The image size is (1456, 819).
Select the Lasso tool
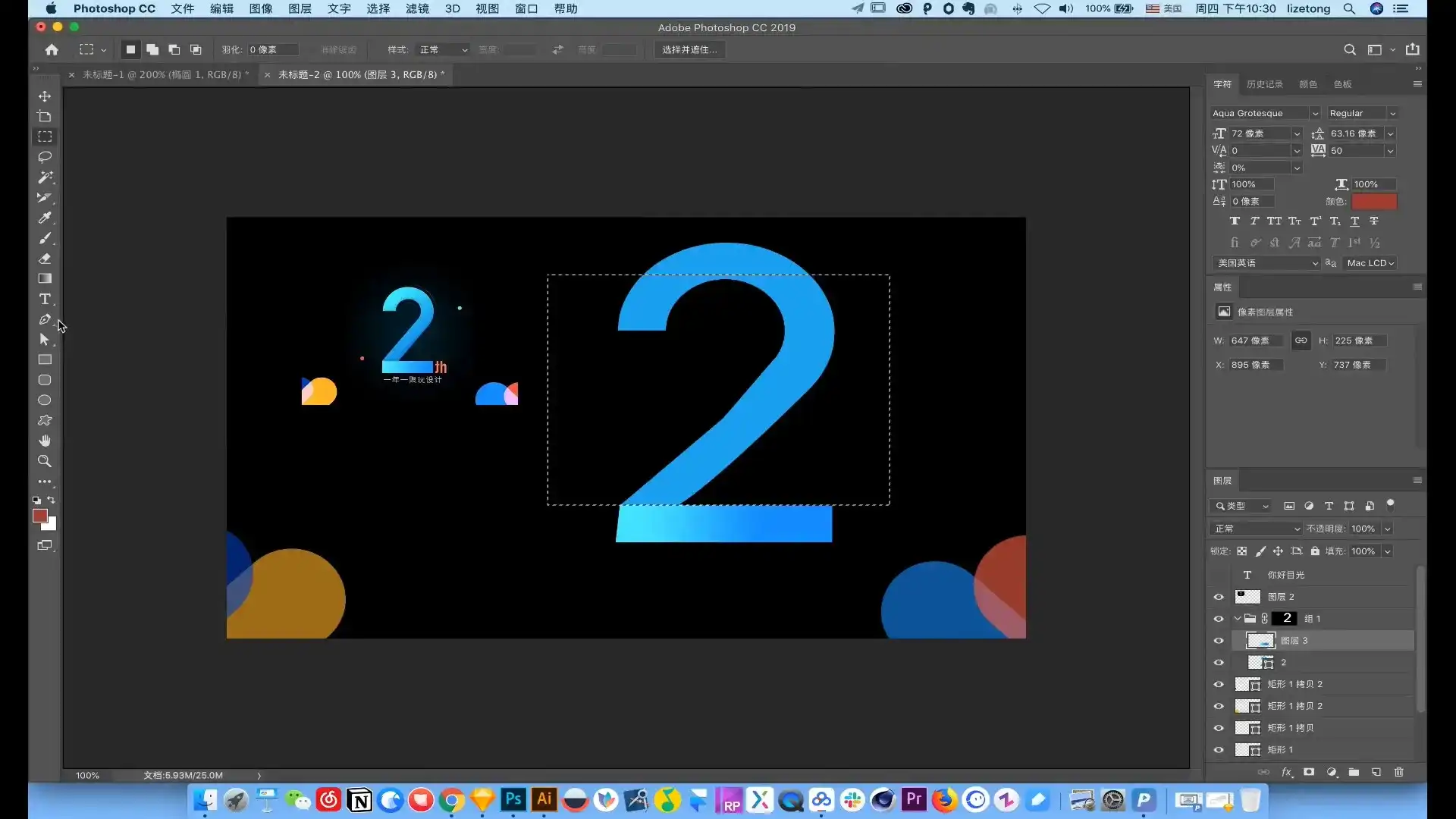coord(45,157)
